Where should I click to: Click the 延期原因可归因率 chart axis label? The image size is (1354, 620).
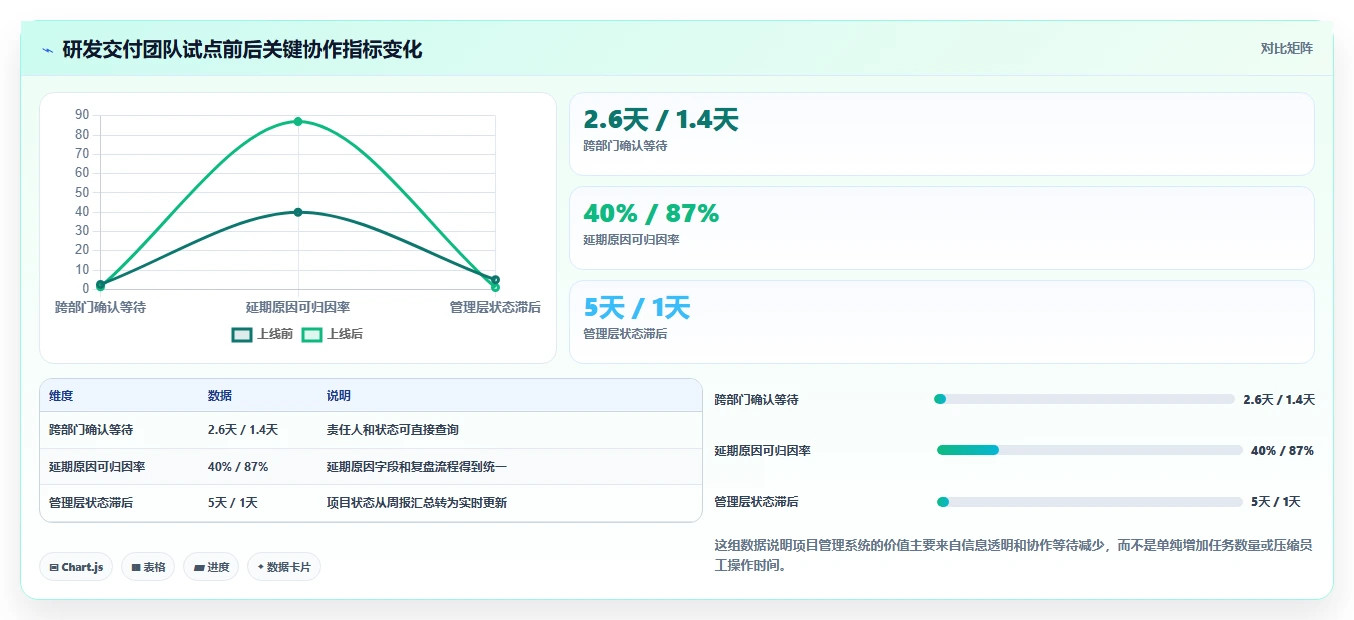click(298, 307)
